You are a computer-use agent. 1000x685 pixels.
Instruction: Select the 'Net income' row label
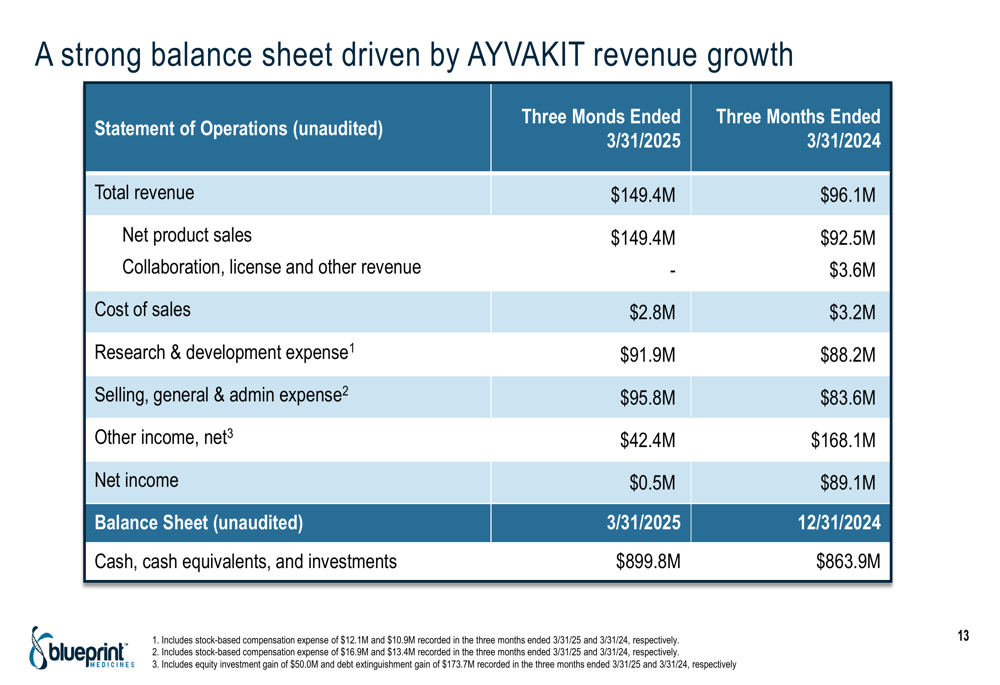pos(136,480)
